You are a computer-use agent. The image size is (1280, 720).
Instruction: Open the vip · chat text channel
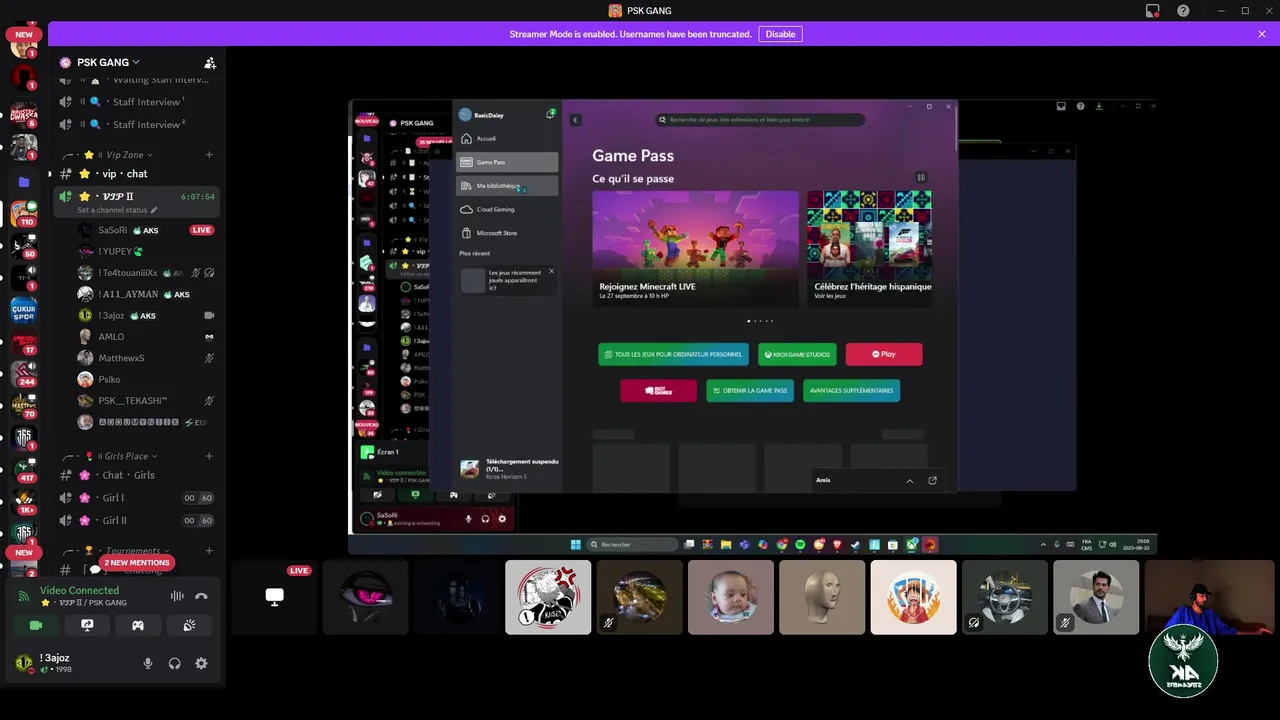click(x=136, y=174)
